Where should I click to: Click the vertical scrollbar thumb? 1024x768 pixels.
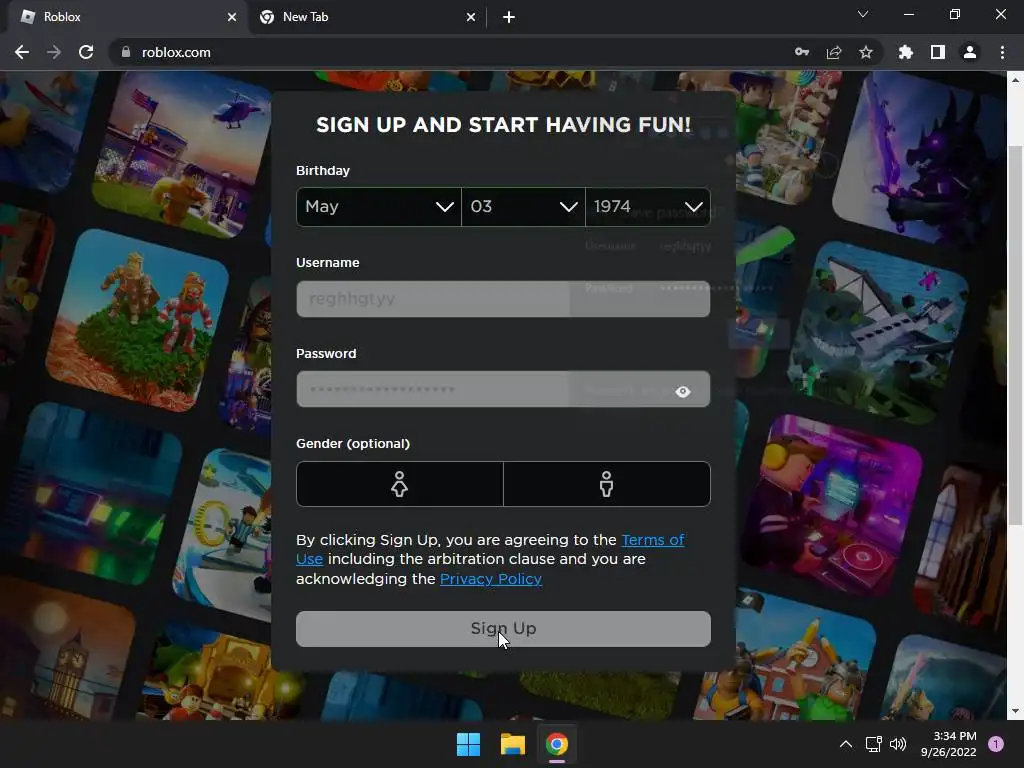1015,335
